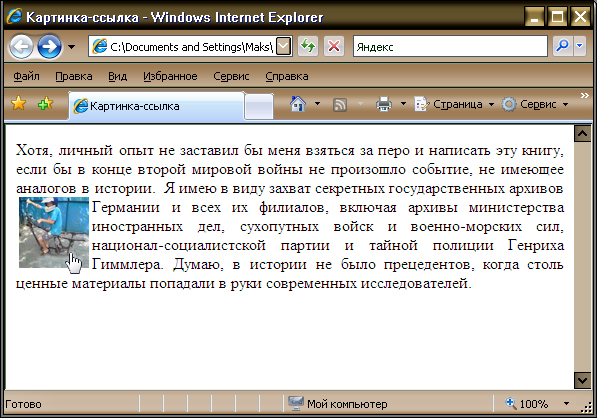597x418 pixels.
Task: Click the search magnifier icon
Action: coord(562,46)
